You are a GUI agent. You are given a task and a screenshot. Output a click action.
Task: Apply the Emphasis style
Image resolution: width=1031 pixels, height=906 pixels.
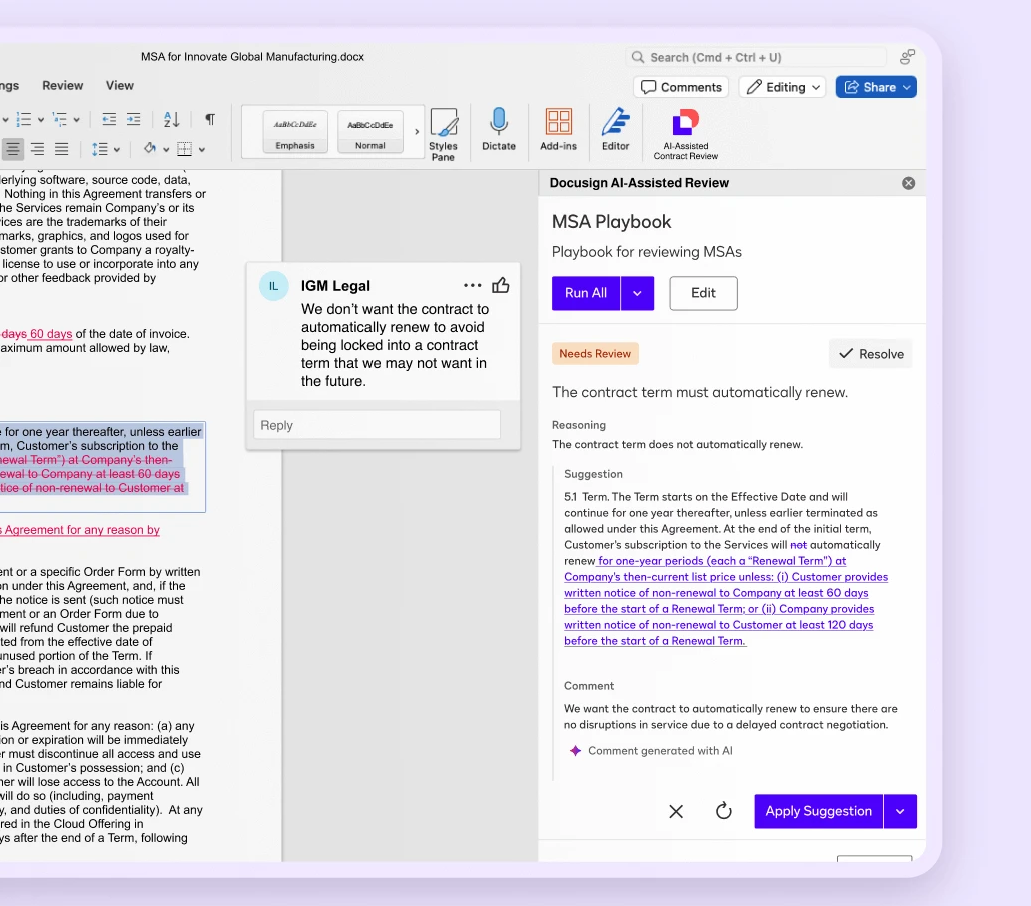(295, 131)
